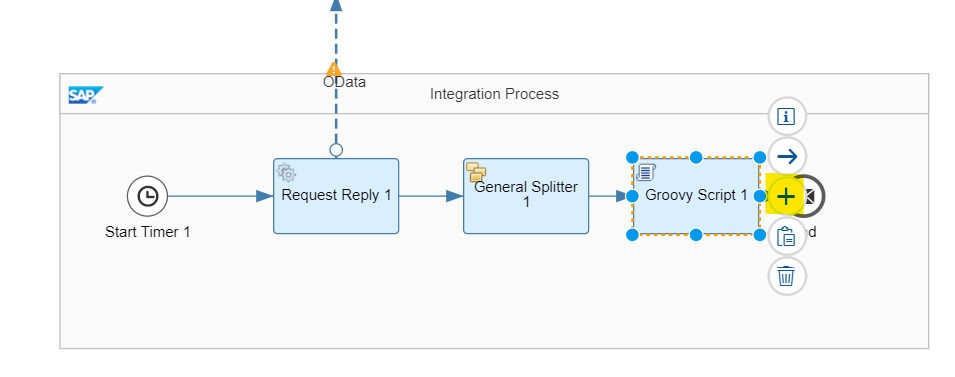This screenshot has height=377, width=955.
Task: Click the Start Timer 1 label
Action: tap(147, 232)
